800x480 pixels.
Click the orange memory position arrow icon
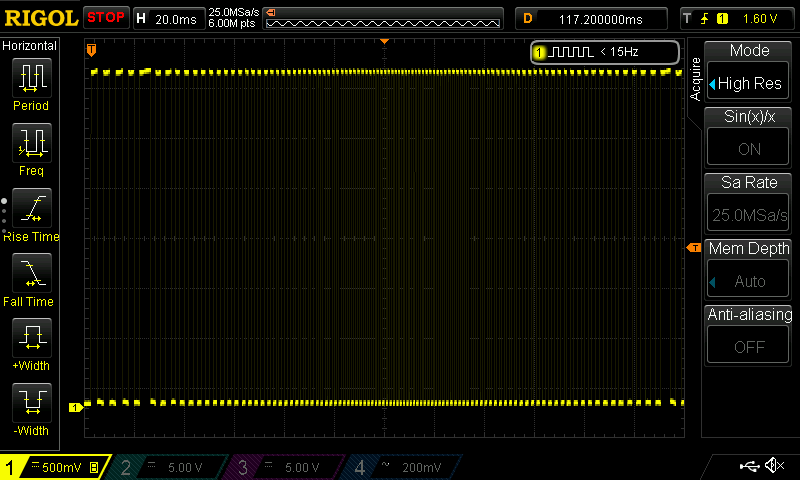point(271,13)
